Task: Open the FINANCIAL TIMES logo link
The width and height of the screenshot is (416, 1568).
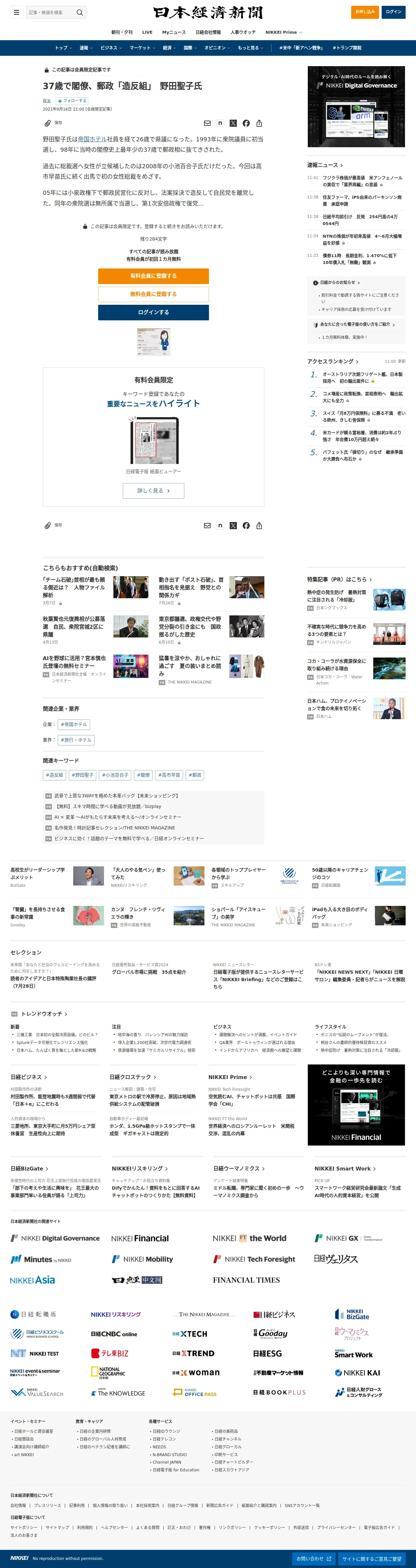Action: pos(246,1279)
